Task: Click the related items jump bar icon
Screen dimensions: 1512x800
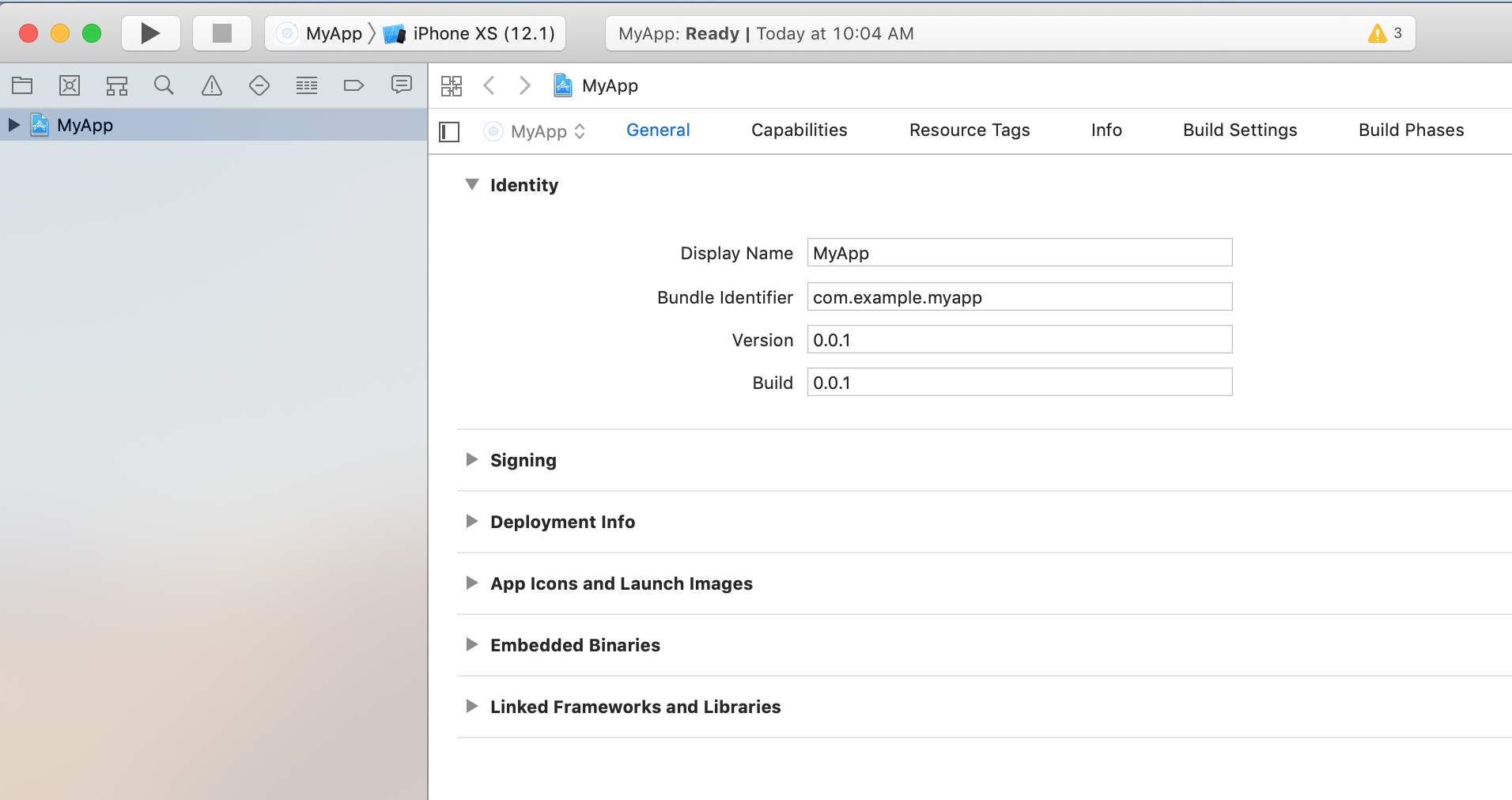Action: 452,85
